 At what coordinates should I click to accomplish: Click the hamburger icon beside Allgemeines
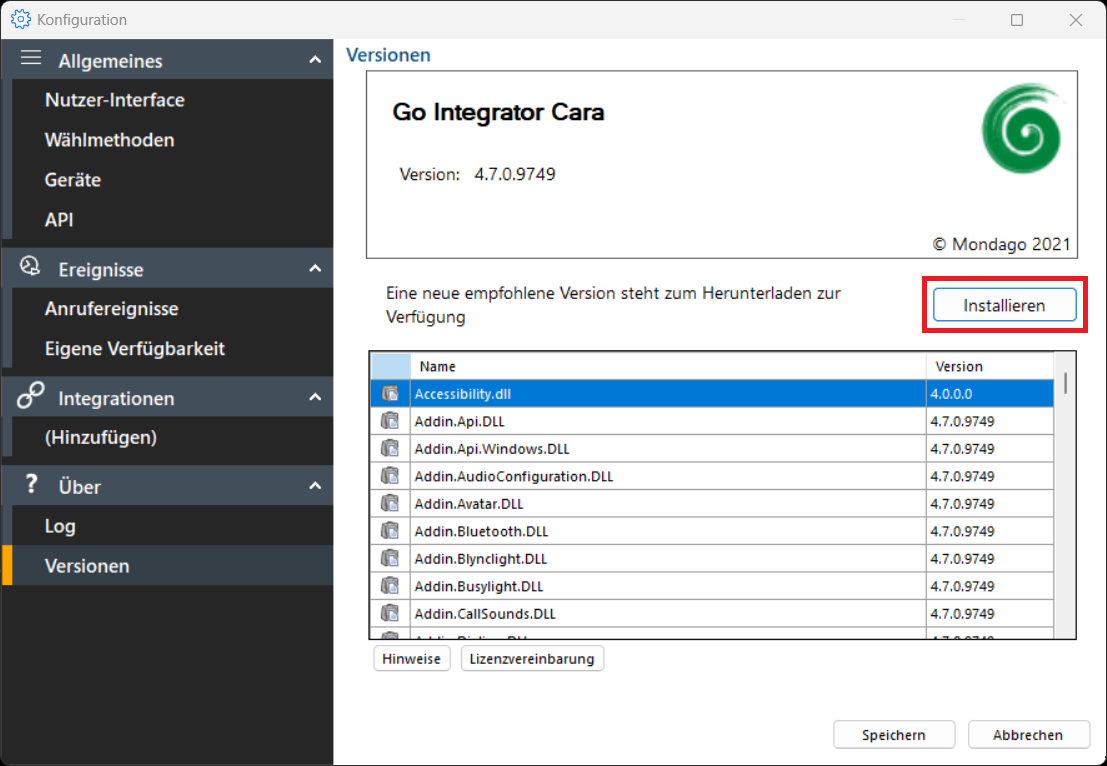point(30,58)
